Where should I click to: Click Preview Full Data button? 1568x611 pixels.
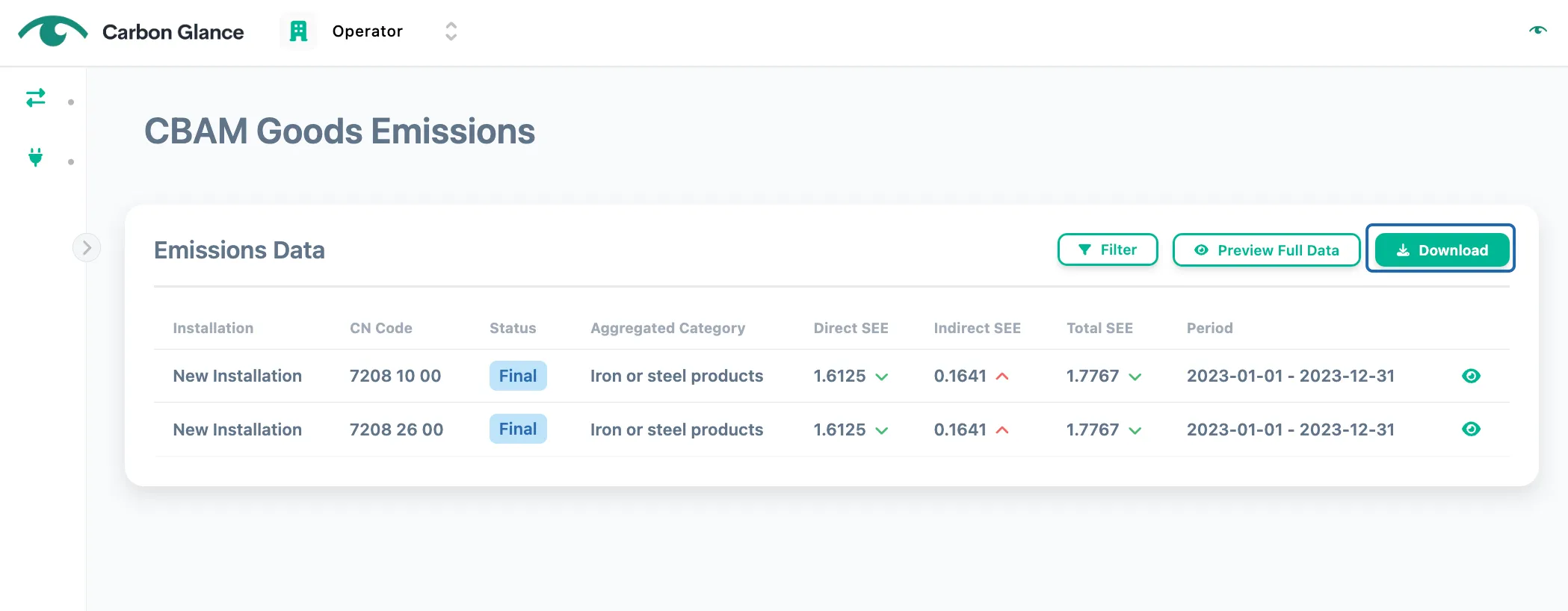click(x=1266, y=250)
